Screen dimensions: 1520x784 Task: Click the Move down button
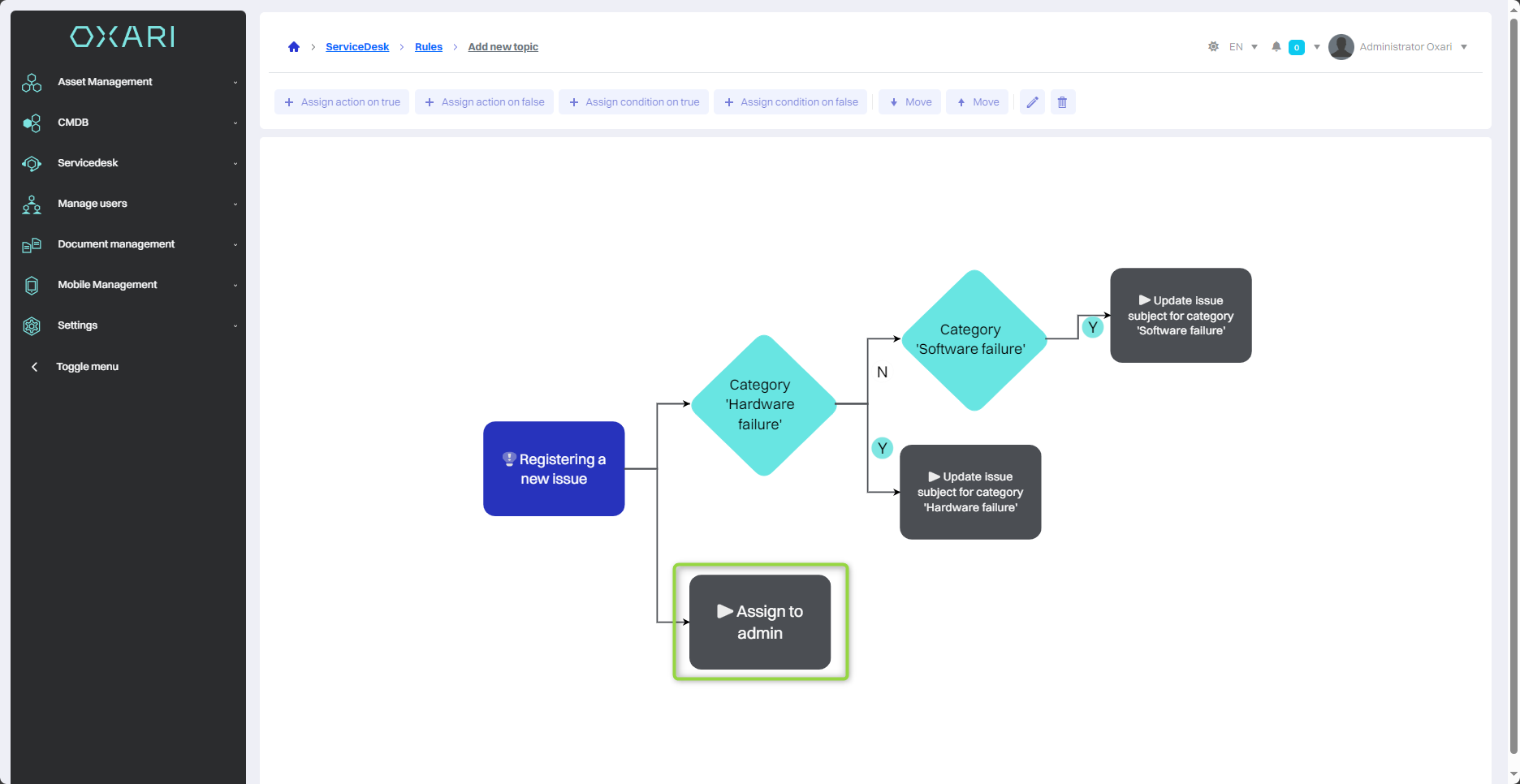(909, 102)
